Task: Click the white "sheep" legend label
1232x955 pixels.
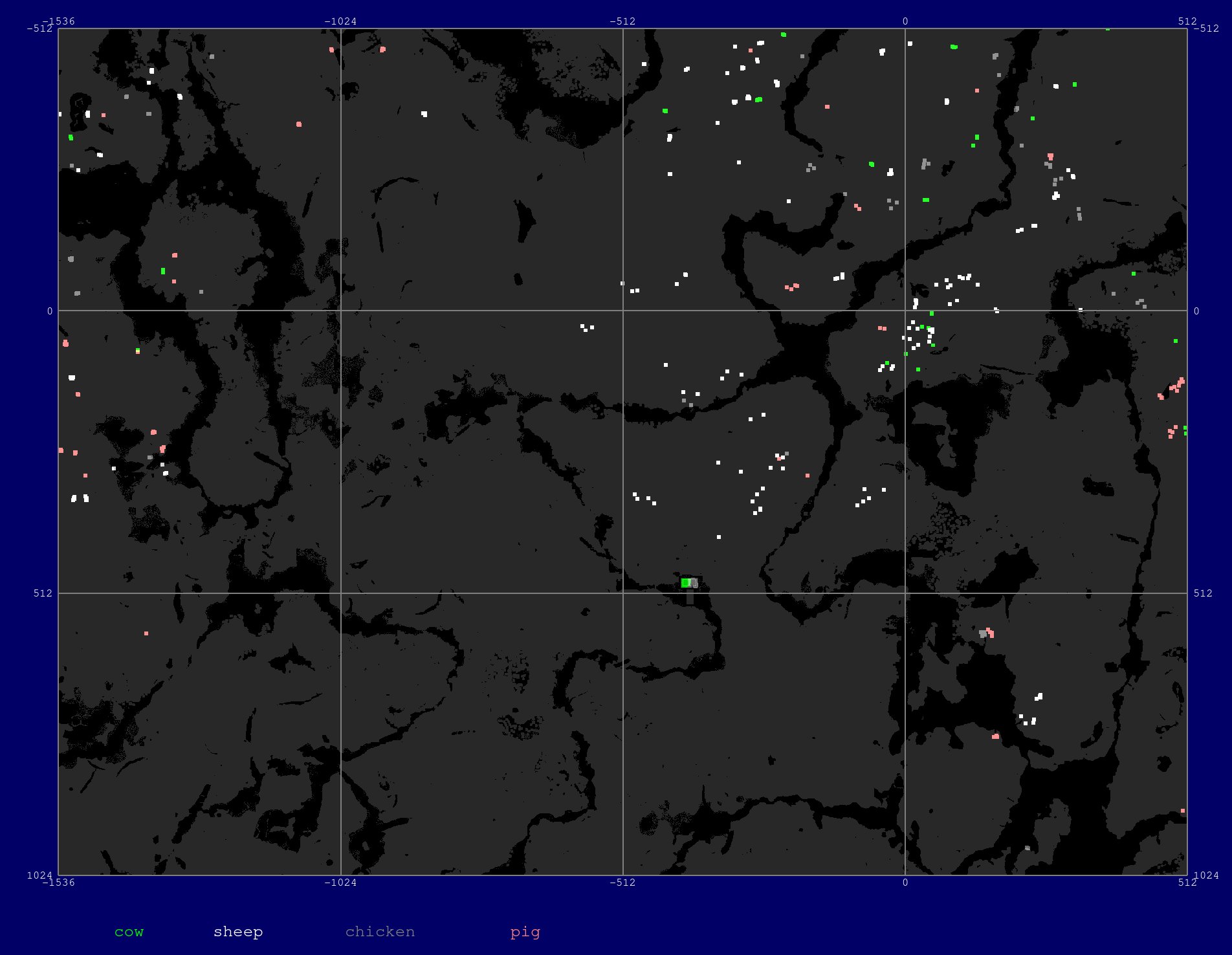Action: 238,932
